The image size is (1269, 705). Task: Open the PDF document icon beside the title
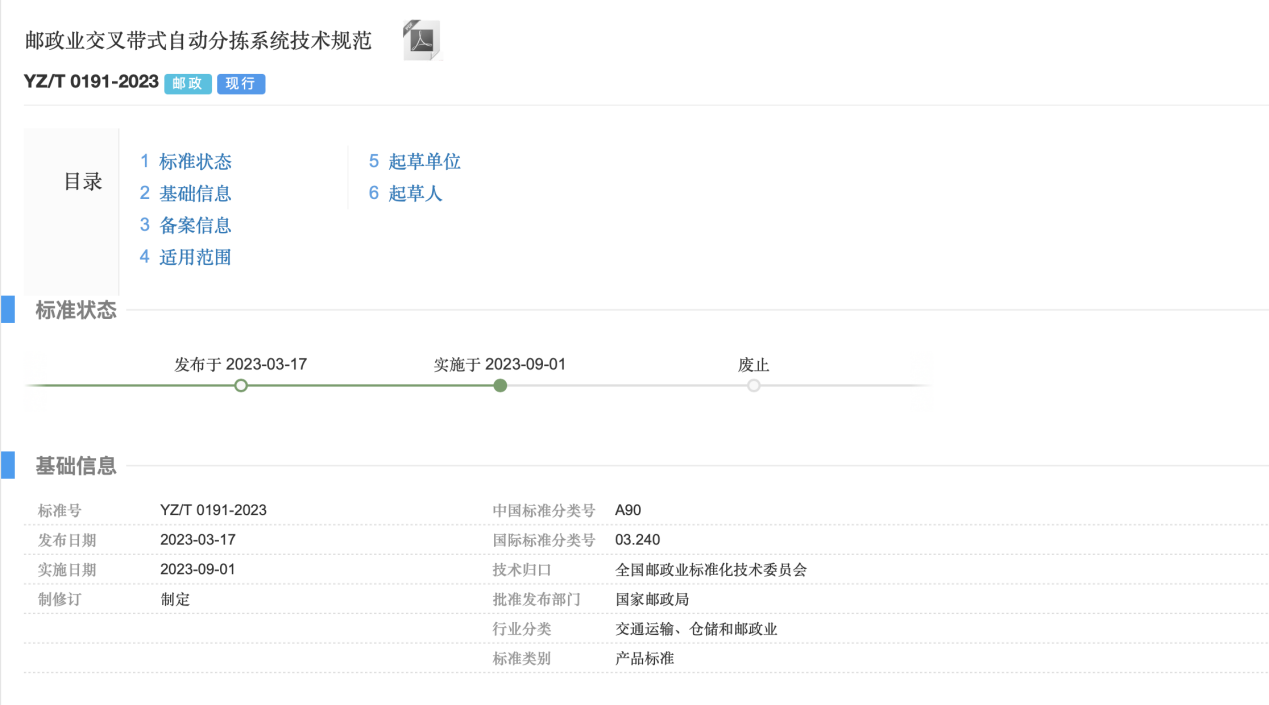420,38
